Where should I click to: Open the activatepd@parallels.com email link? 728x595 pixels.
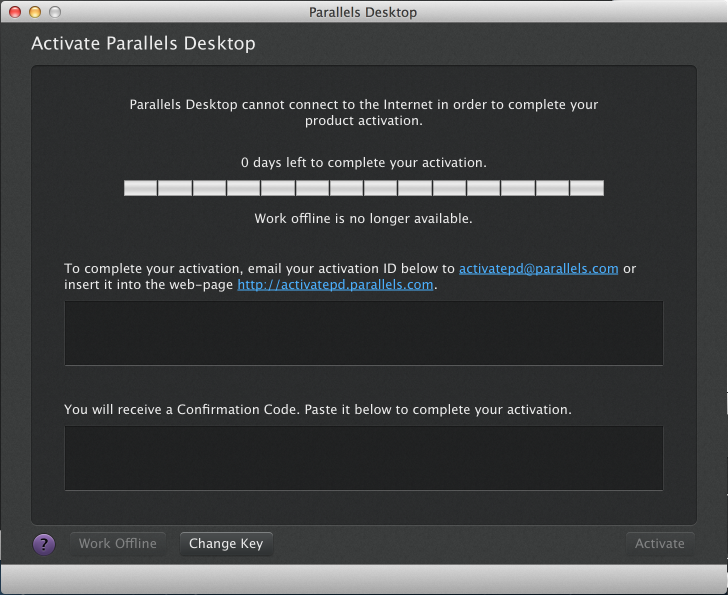(x=539, y=269)
